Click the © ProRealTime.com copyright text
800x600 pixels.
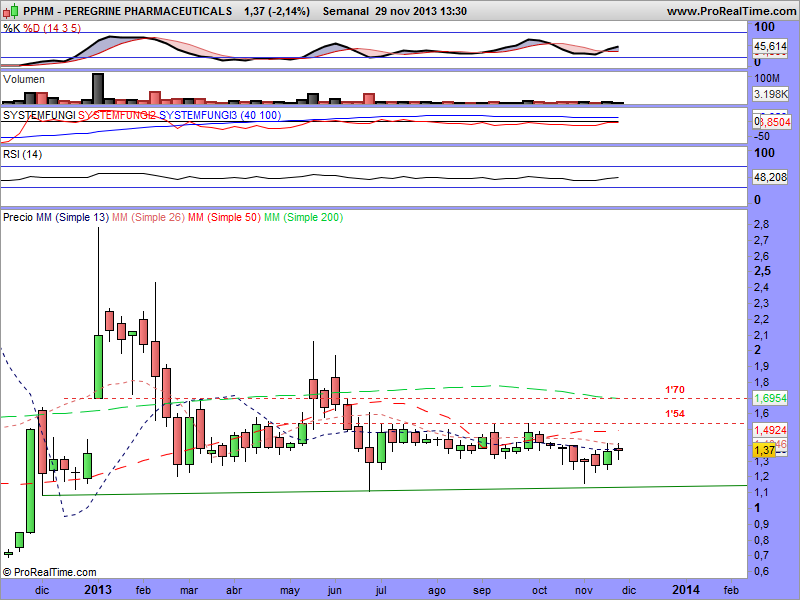49,572
